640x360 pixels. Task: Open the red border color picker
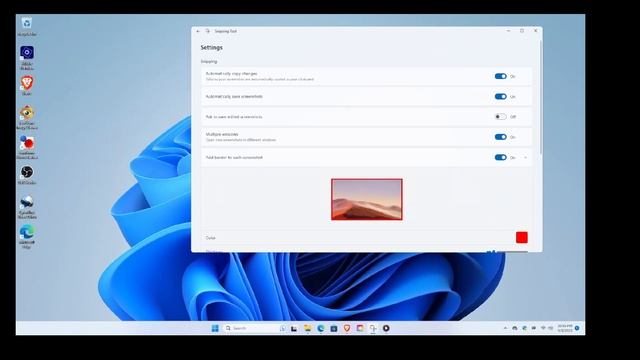tap(522, 238)
